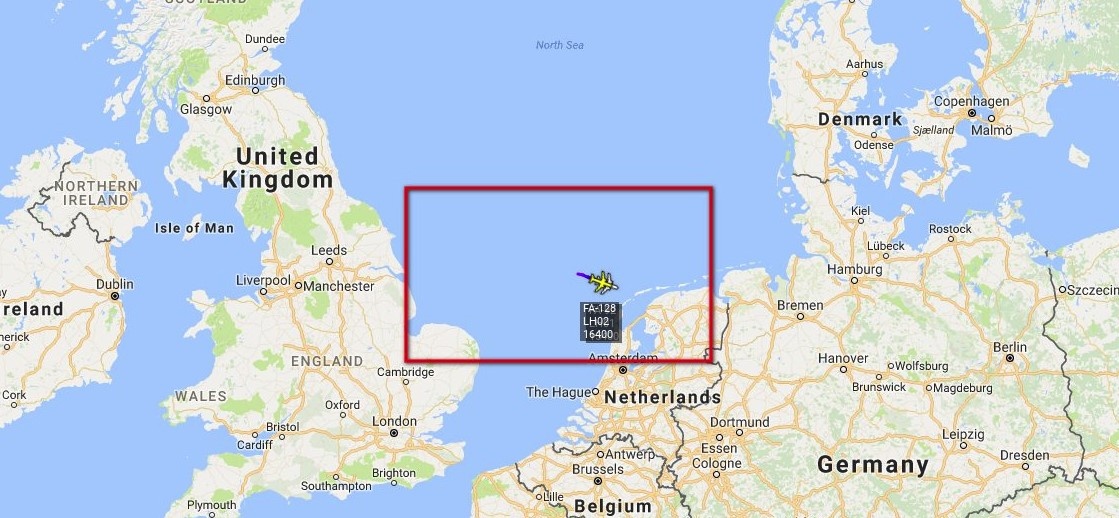
Task: Click the purple flight trail behind aircraft
Action: pyautogui.click(x=584, y=275)
